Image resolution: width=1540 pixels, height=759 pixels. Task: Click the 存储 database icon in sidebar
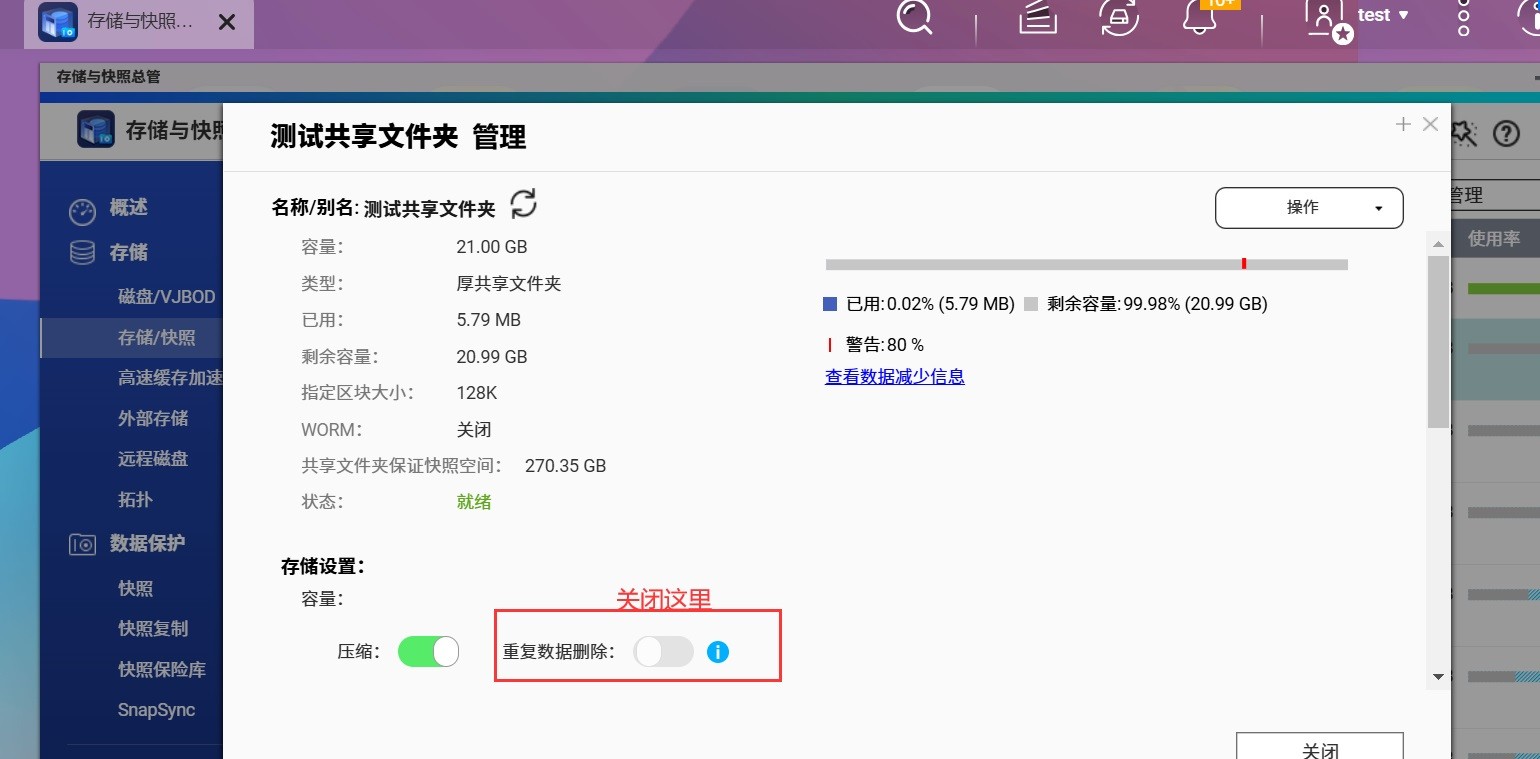click(x=82, y=253)
